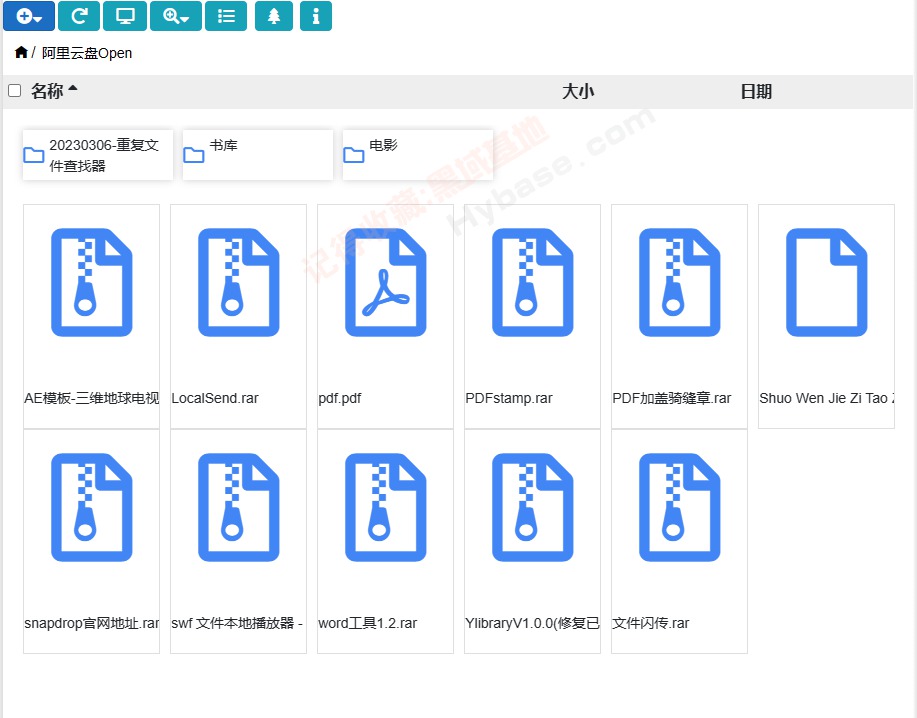Screen dimensions: 917x718
Task: Open the 书库 folder
Action: coord(258,155)
